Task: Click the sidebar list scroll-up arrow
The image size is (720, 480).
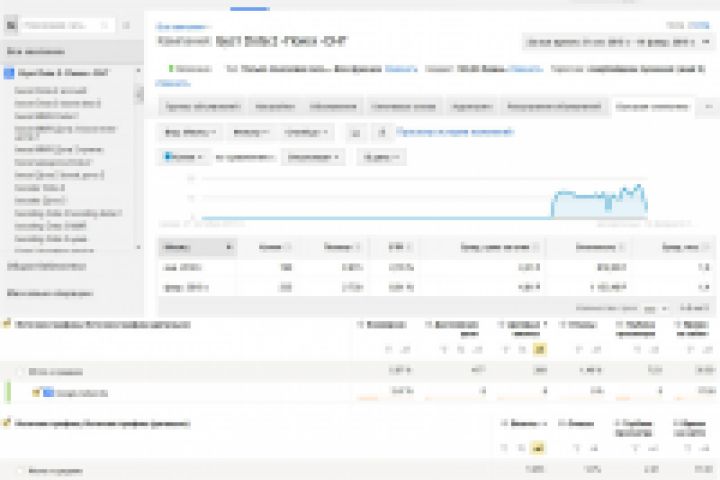Action: coord(139,71)
